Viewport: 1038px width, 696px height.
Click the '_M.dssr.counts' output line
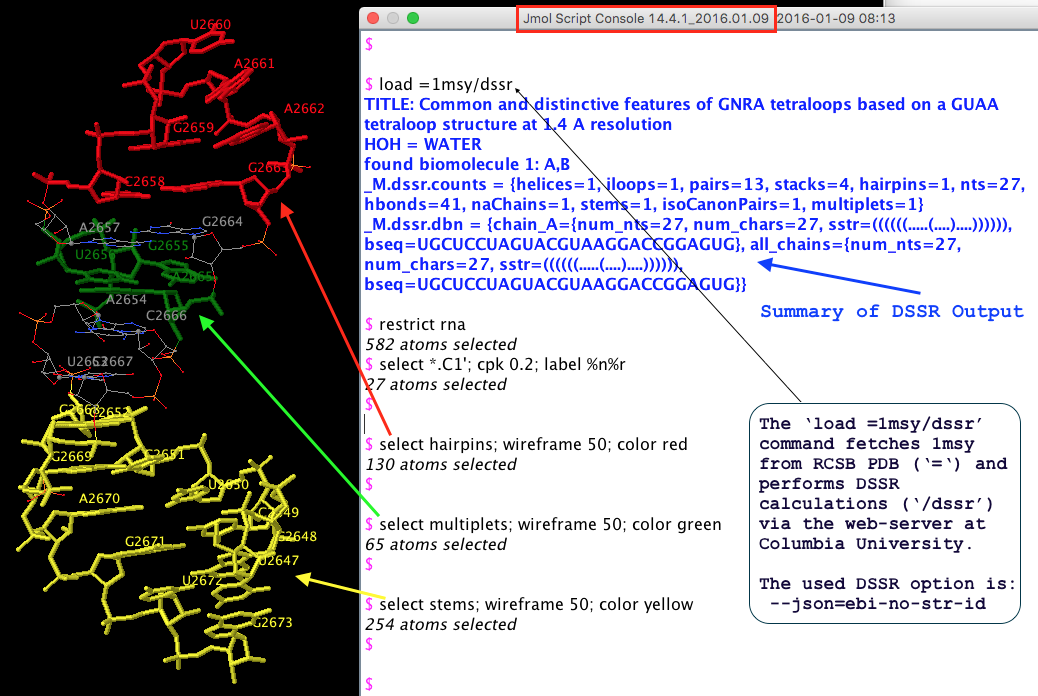(694, 194)
